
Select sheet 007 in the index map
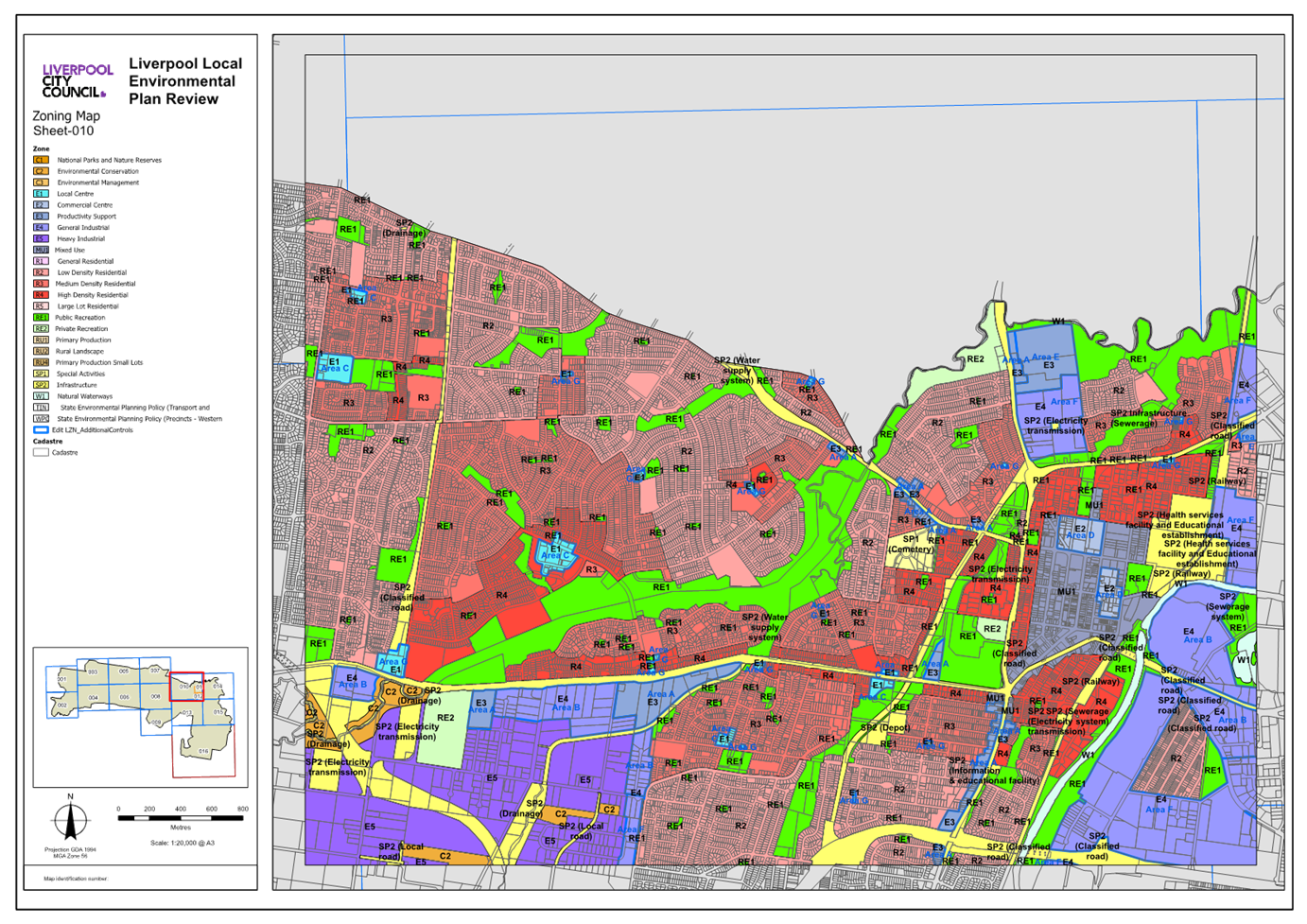coord(155,671)
